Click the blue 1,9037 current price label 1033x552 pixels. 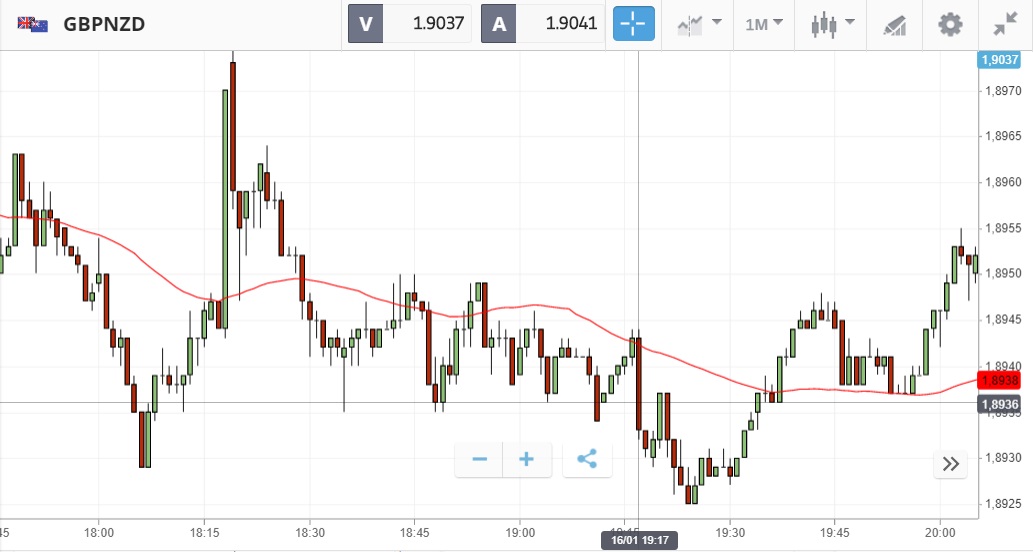[x=1000, y=60]
